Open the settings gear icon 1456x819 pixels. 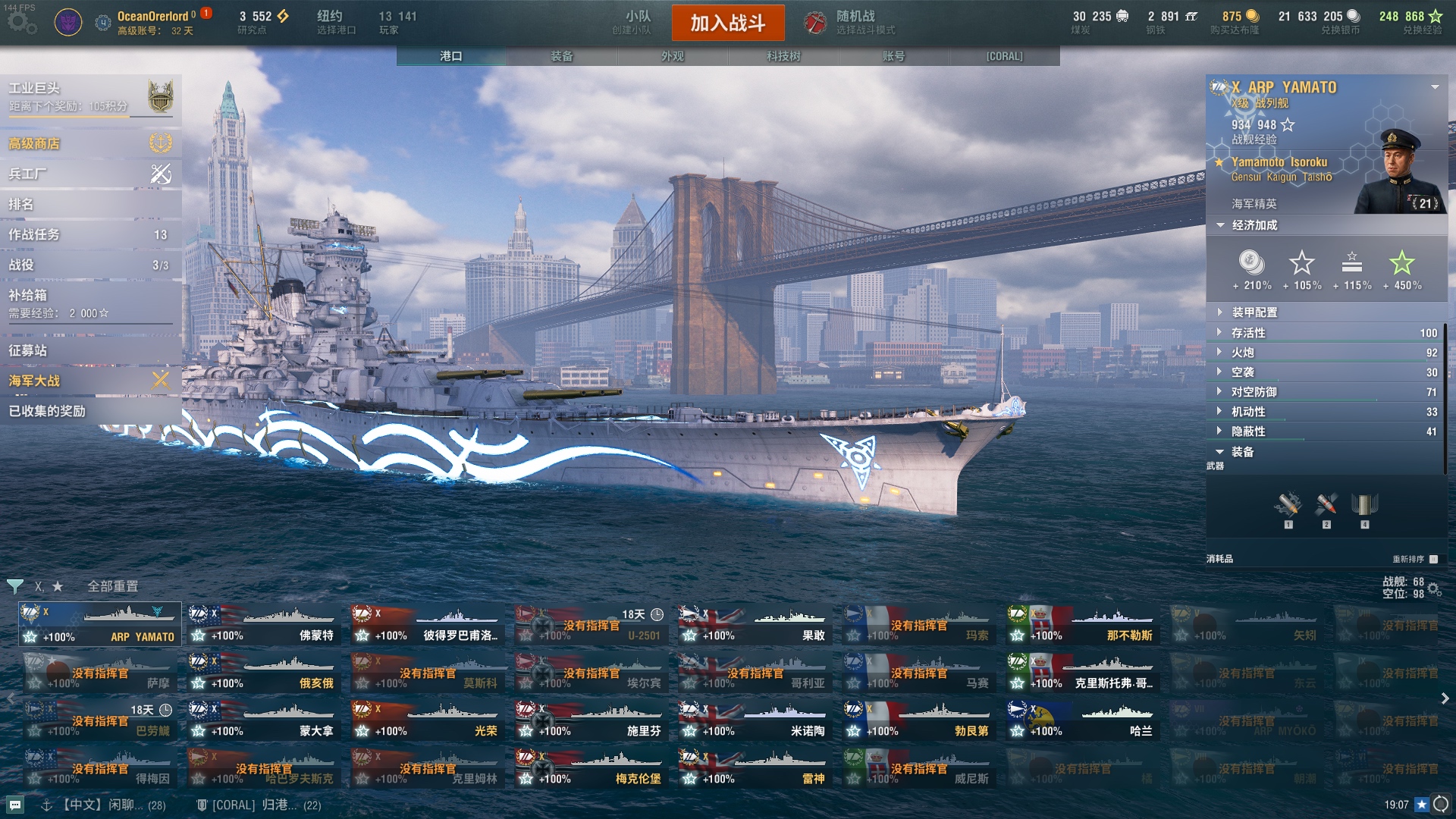20,23
